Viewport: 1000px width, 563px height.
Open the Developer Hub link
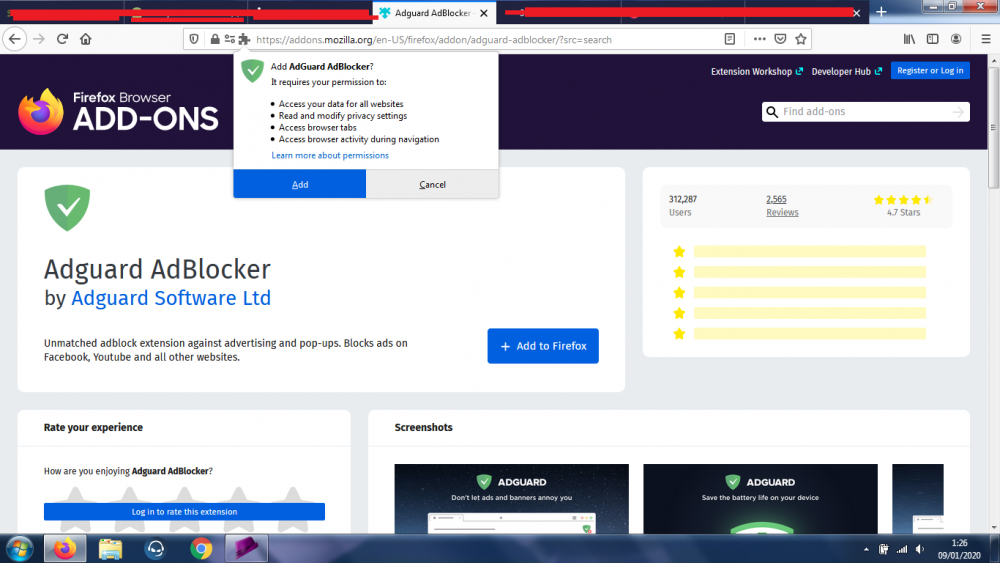pos(846,71)
